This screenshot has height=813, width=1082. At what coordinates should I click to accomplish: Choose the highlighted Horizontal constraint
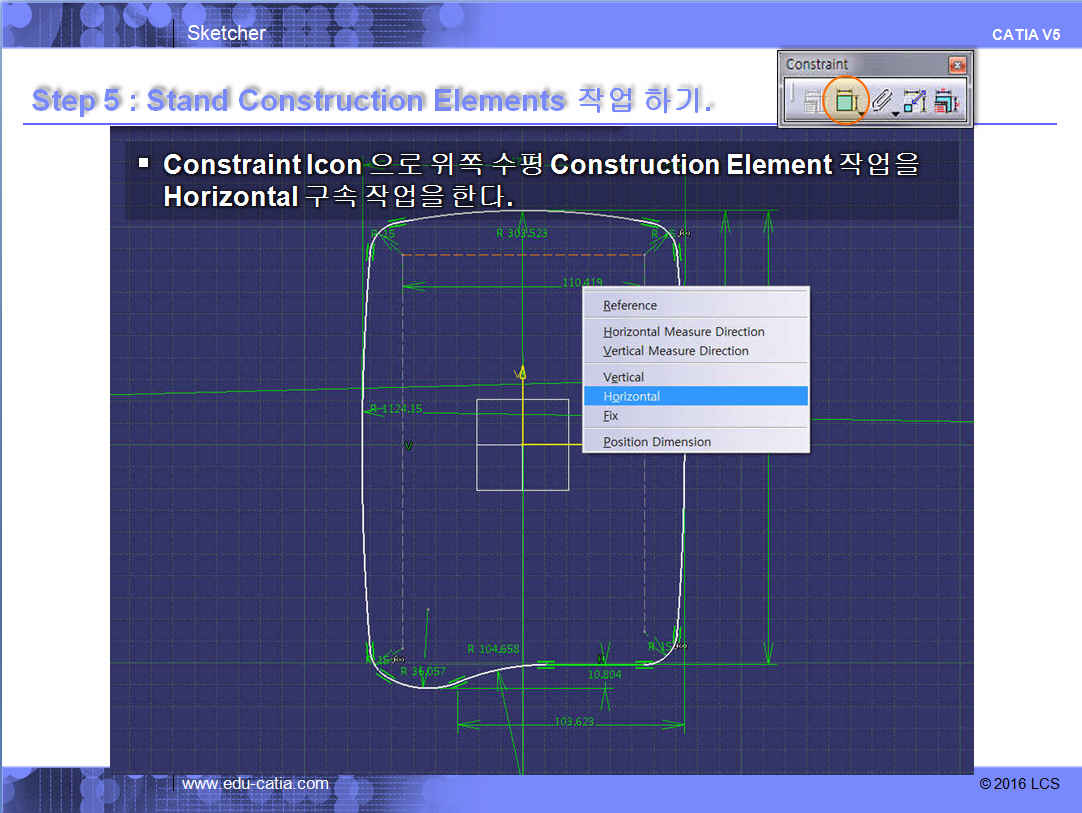pos(631,397)
